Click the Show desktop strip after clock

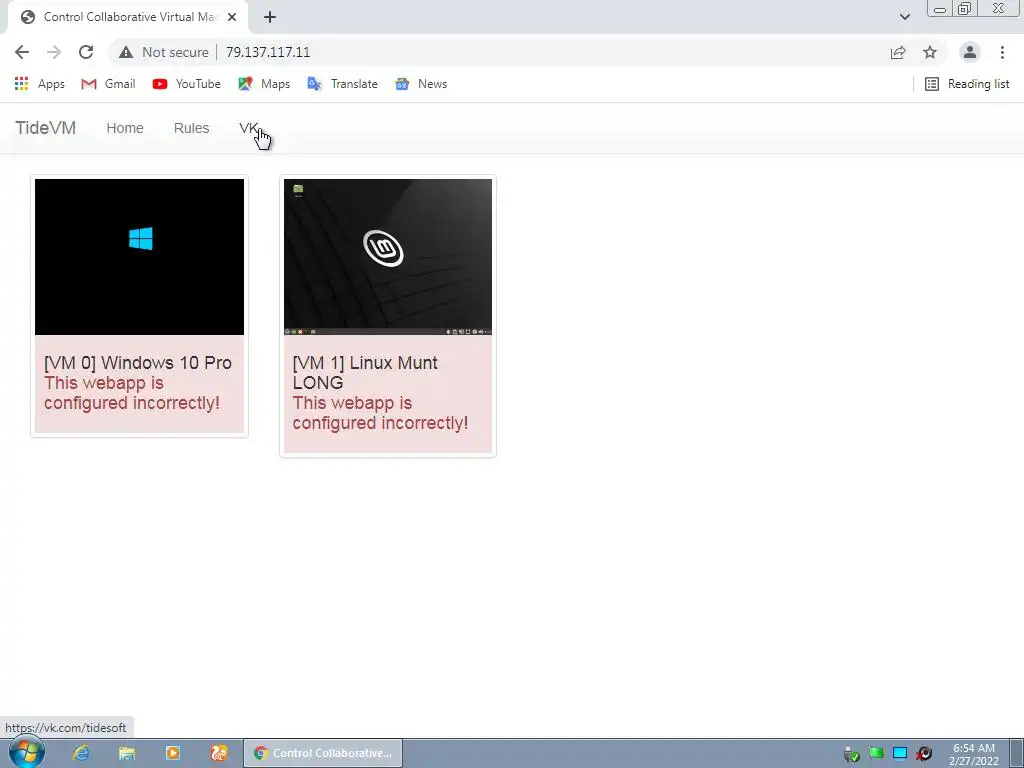(x=1016, y=754)
